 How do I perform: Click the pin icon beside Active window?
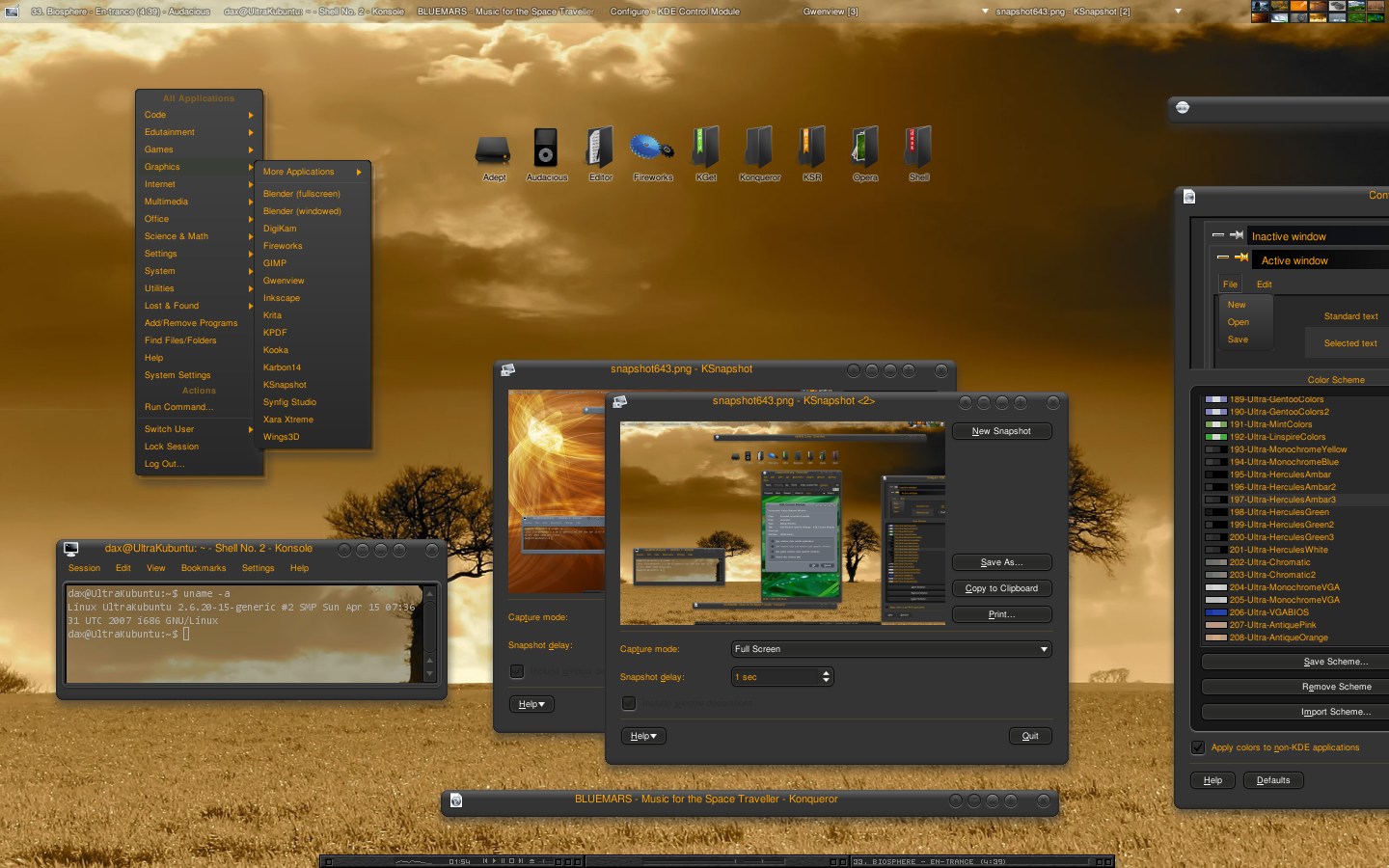[1241, 258]
